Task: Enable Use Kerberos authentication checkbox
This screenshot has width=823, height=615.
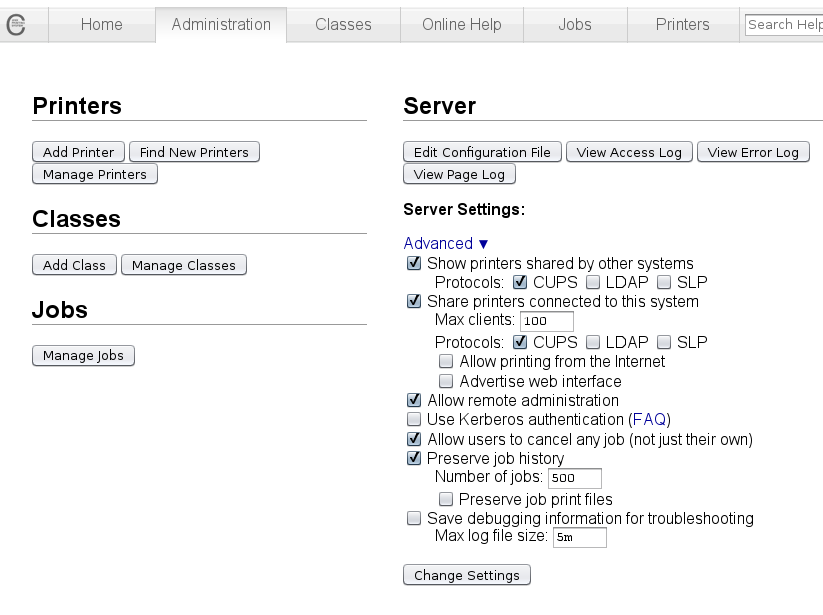Action: coord(414,419)
